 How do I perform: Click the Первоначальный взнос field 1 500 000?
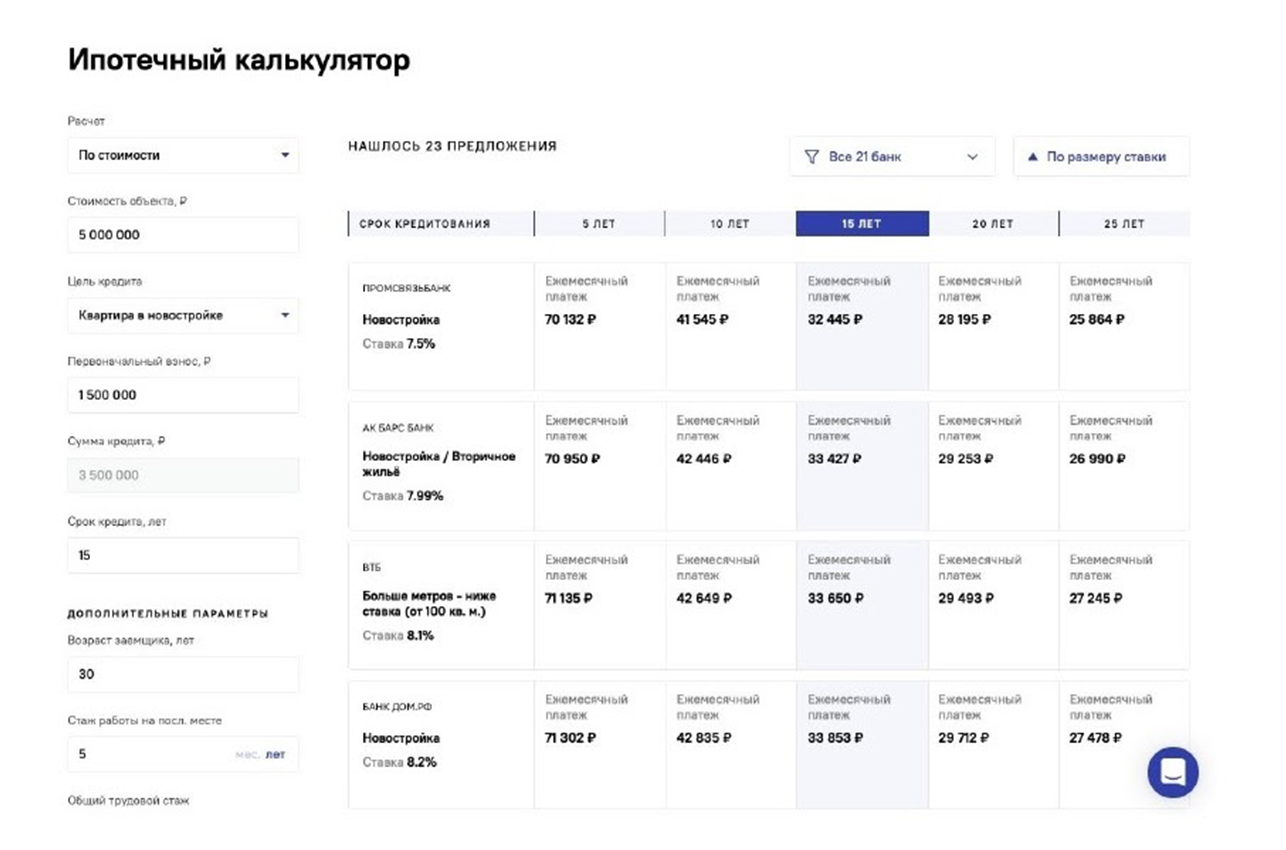coord(183,395)
